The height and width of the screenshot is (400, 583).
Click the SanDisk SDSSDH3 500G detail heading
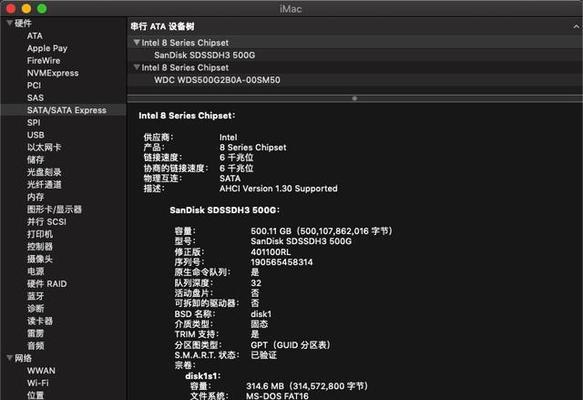(x=224, y=210)
